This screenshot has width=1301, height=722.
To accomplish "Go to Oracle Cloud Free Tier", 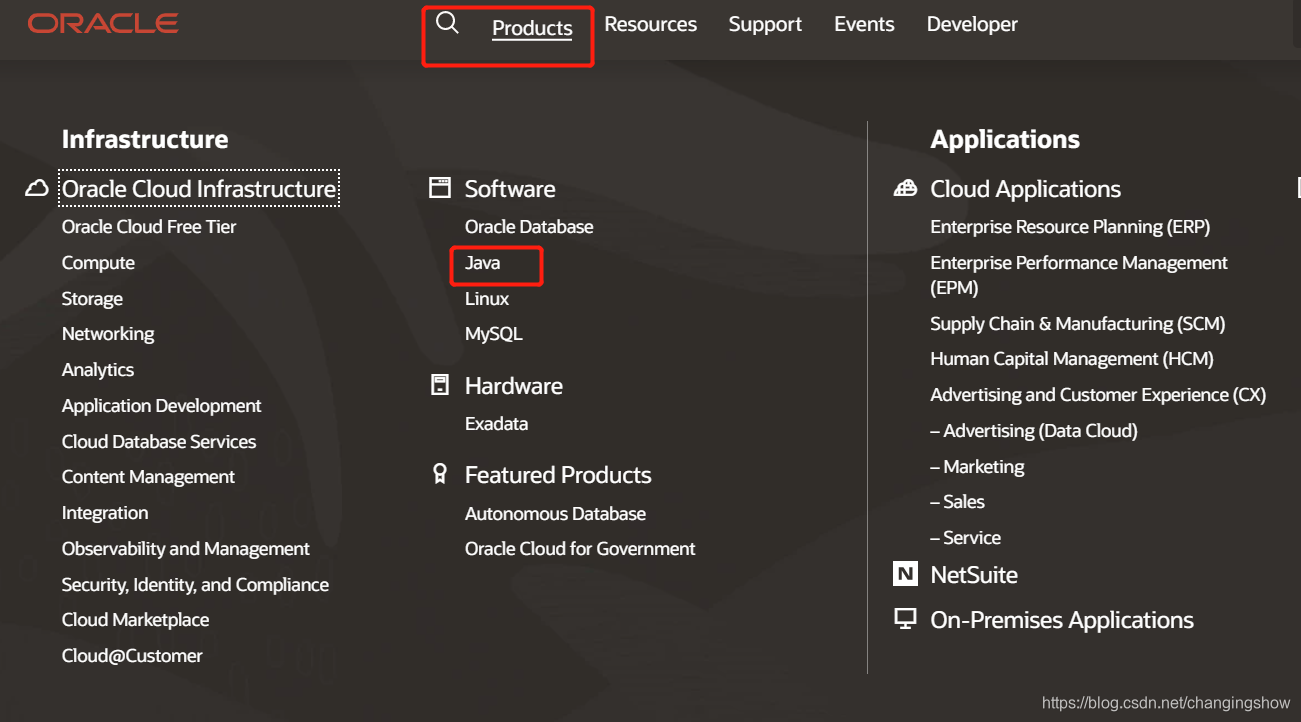I will (x=149, y=227).
